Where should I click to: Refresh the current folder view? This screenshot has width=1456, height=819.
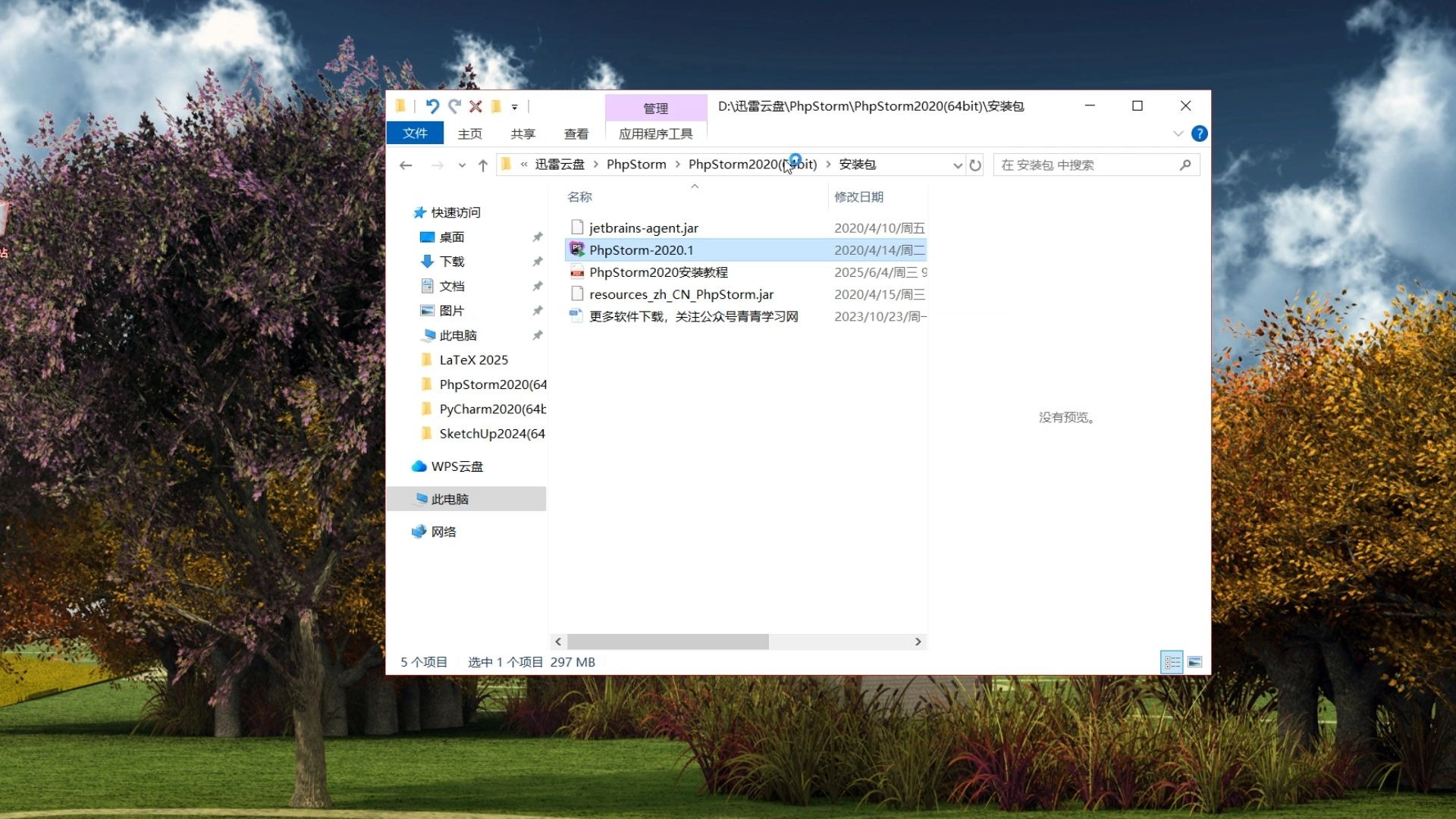point(975,165)
